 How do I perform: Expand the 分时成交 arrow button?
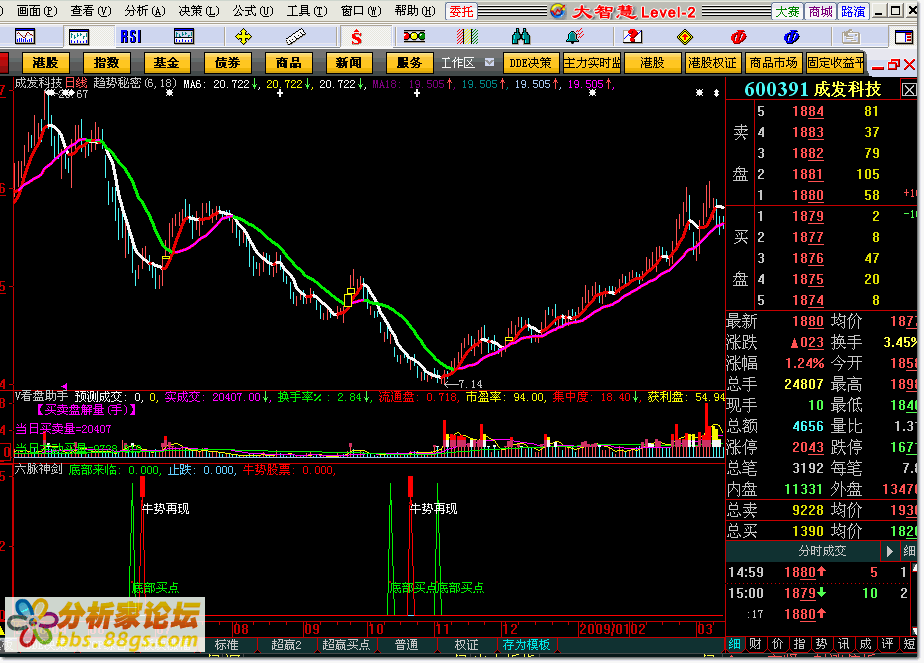pyautogui.click(x=889, y=551)
